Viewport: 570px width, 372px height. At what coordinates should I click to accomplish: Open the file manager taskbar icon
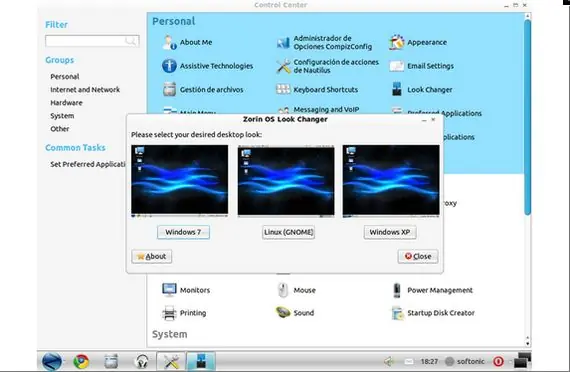click(111, 361)
